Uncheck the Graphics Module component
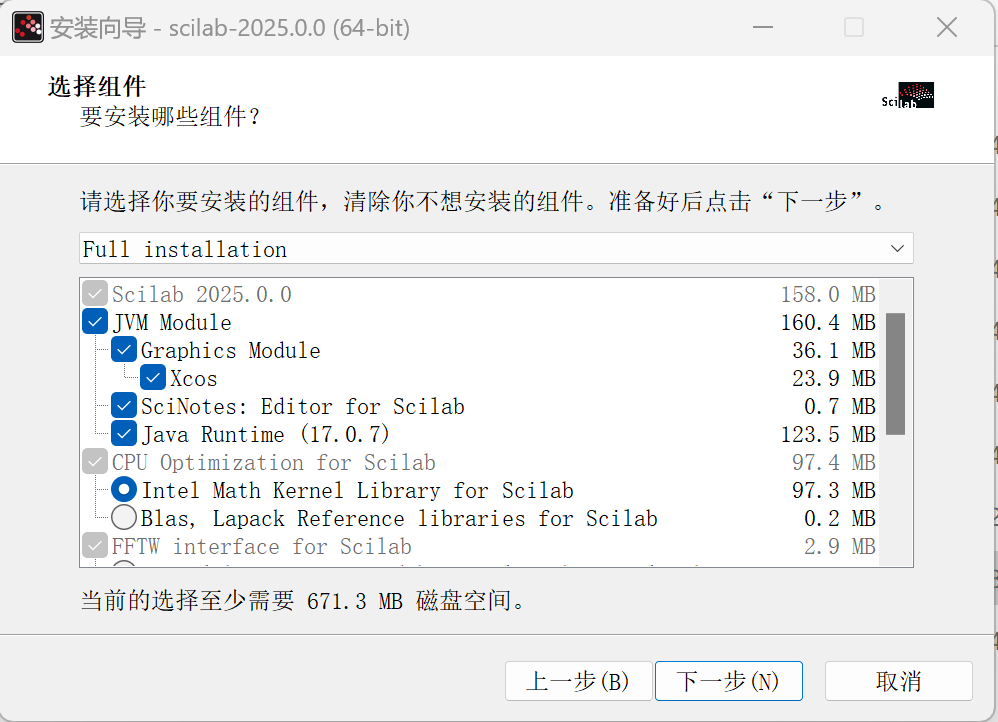This screenshot has height=722, width=998. 123,349
